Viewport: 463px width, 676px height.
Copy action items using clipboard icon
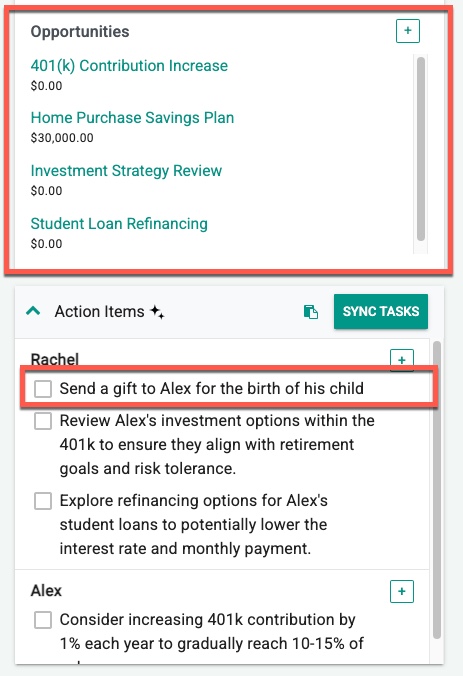click(310, 311)
